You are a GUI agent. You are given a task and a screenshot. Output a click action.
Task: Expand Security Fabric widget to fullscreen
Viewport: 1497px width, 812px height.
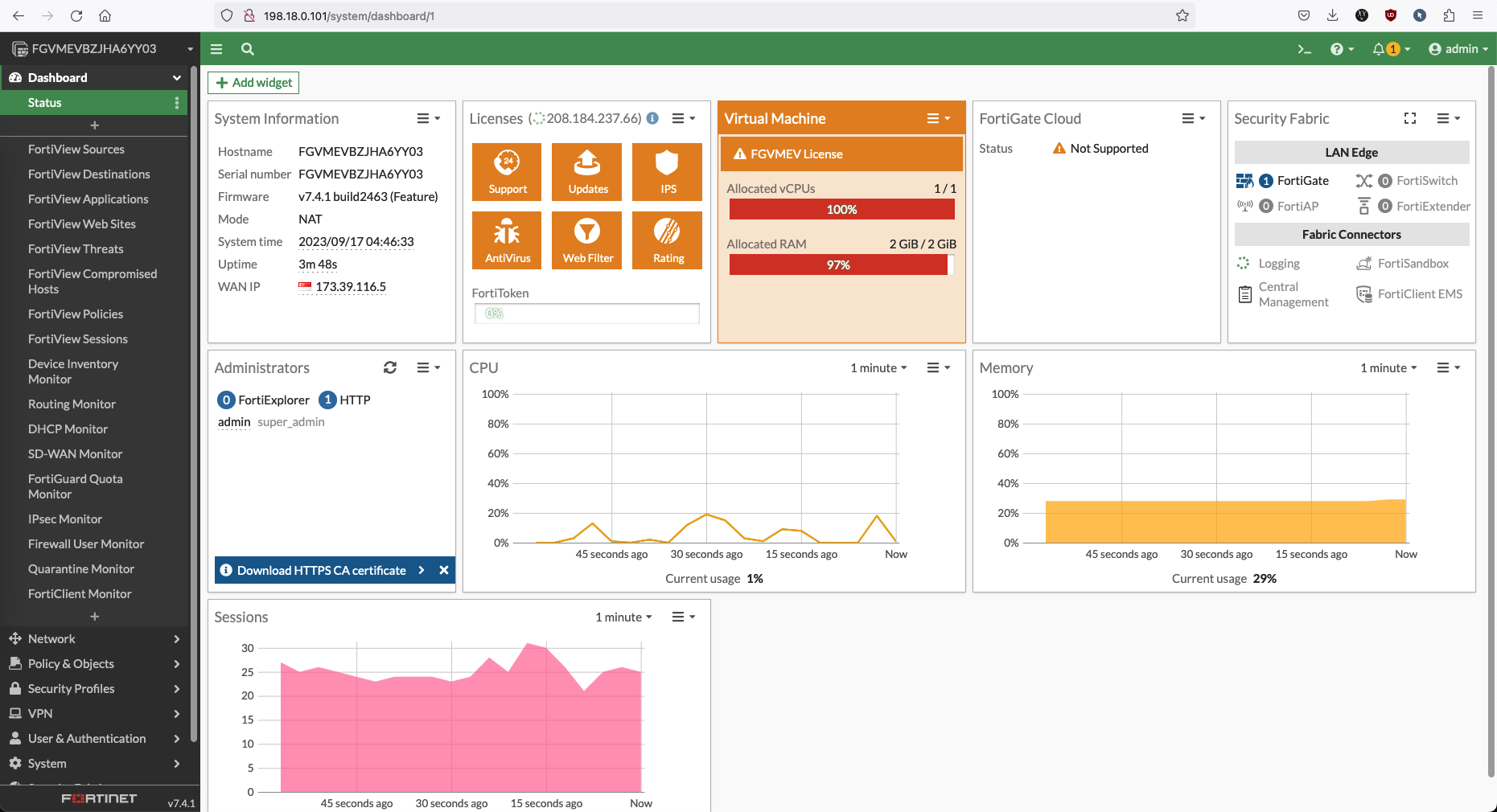click(1409, 118)
